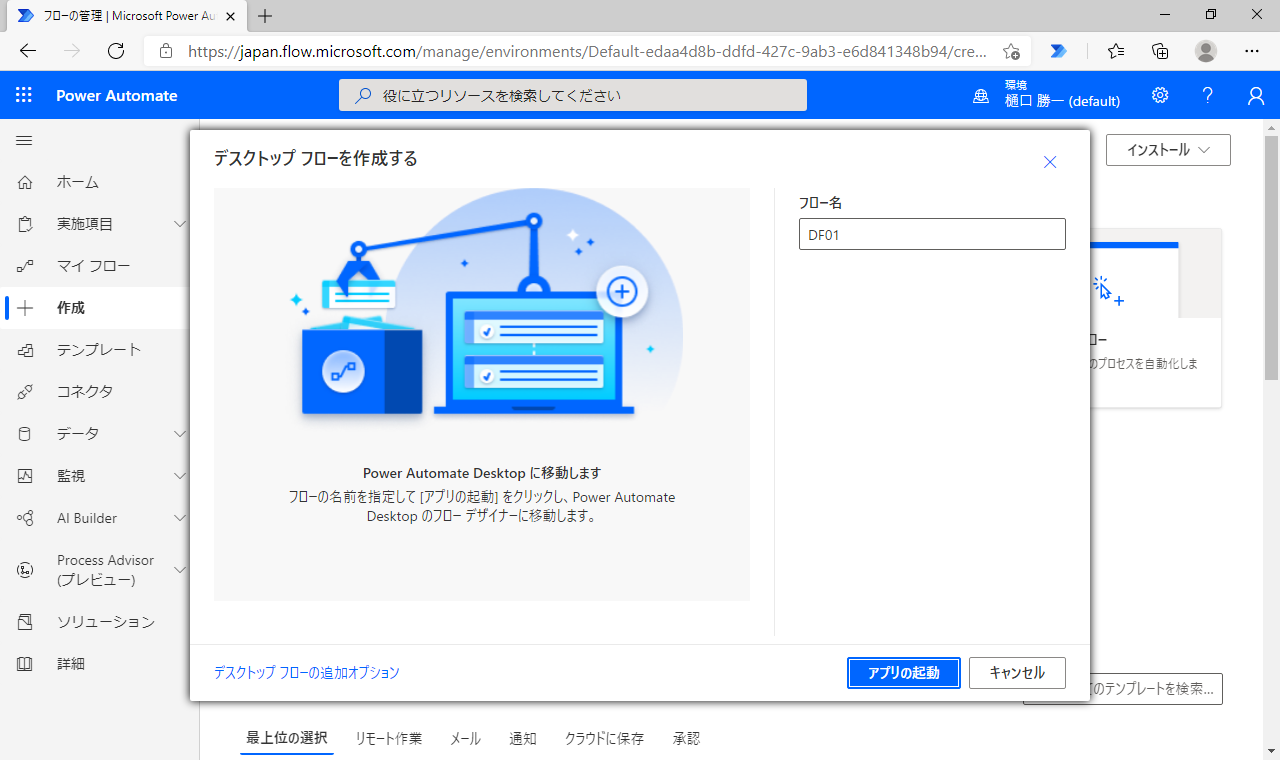The image size is (1280, 760).
Task: Click the Home (ホーム) house icon
Action: [x=25, y=182]
